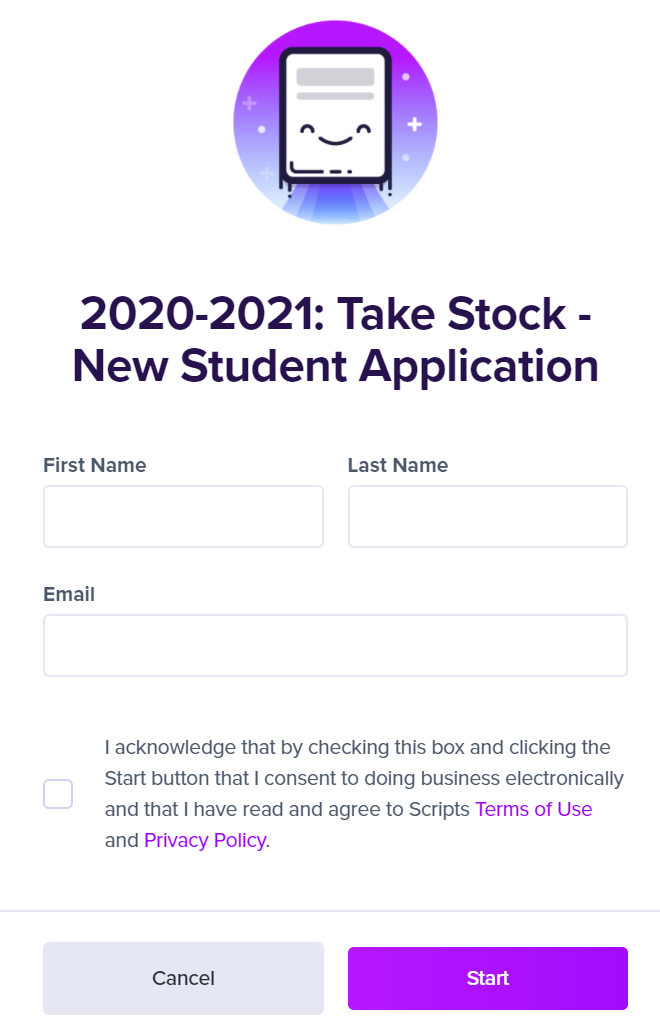Click into the First Name field
The image size is (660, 1034).
tap(183, 516)
